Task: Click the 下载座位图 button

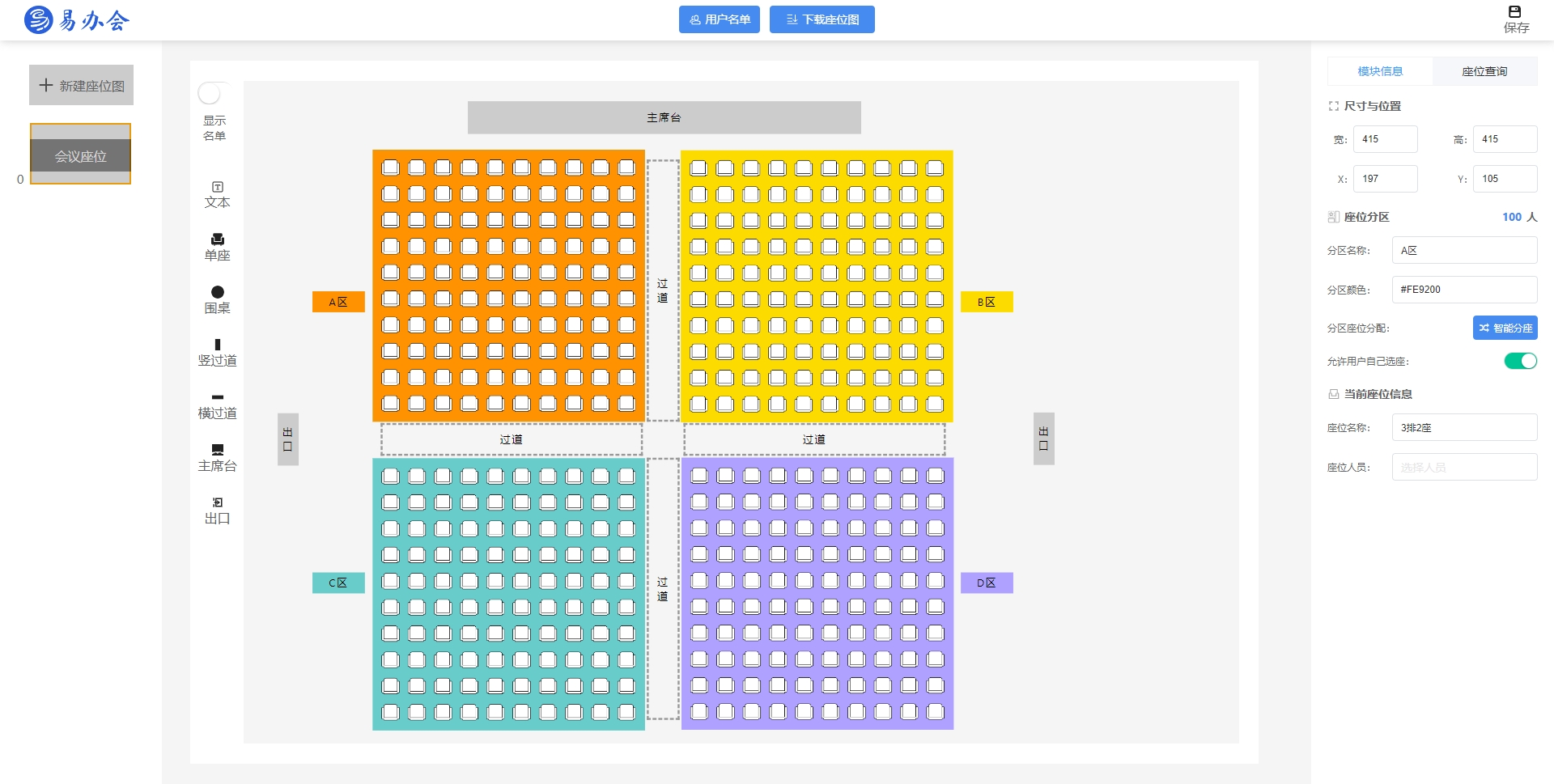Action: [x=822, y=19]
